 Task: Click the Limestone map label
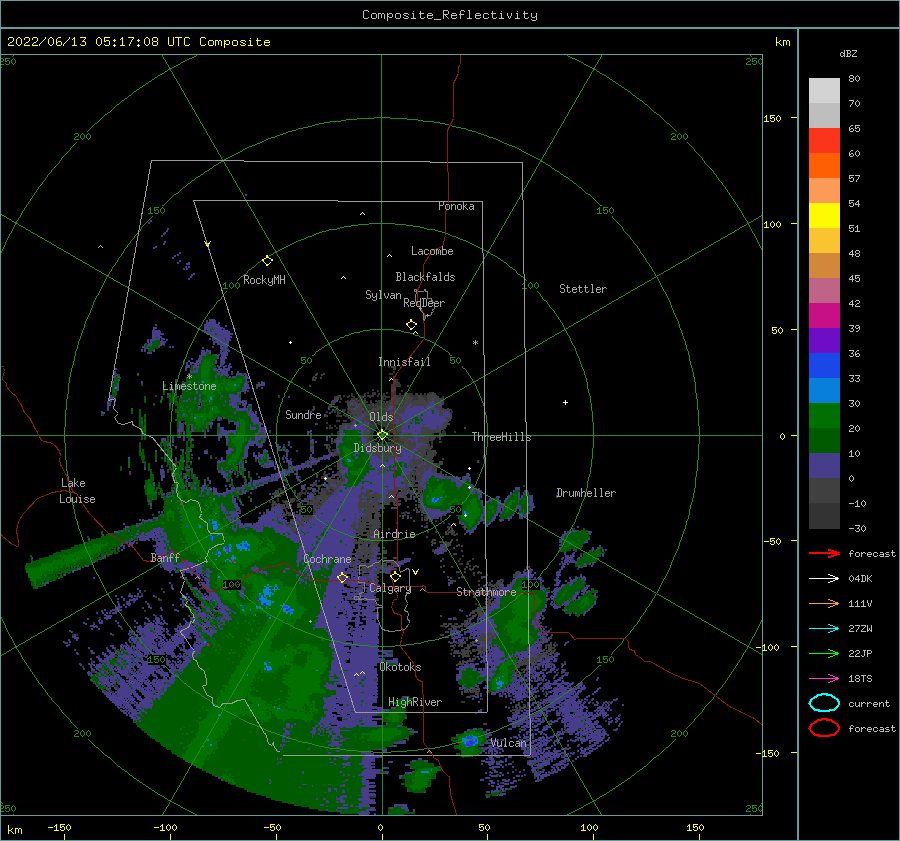coord(189,386)
